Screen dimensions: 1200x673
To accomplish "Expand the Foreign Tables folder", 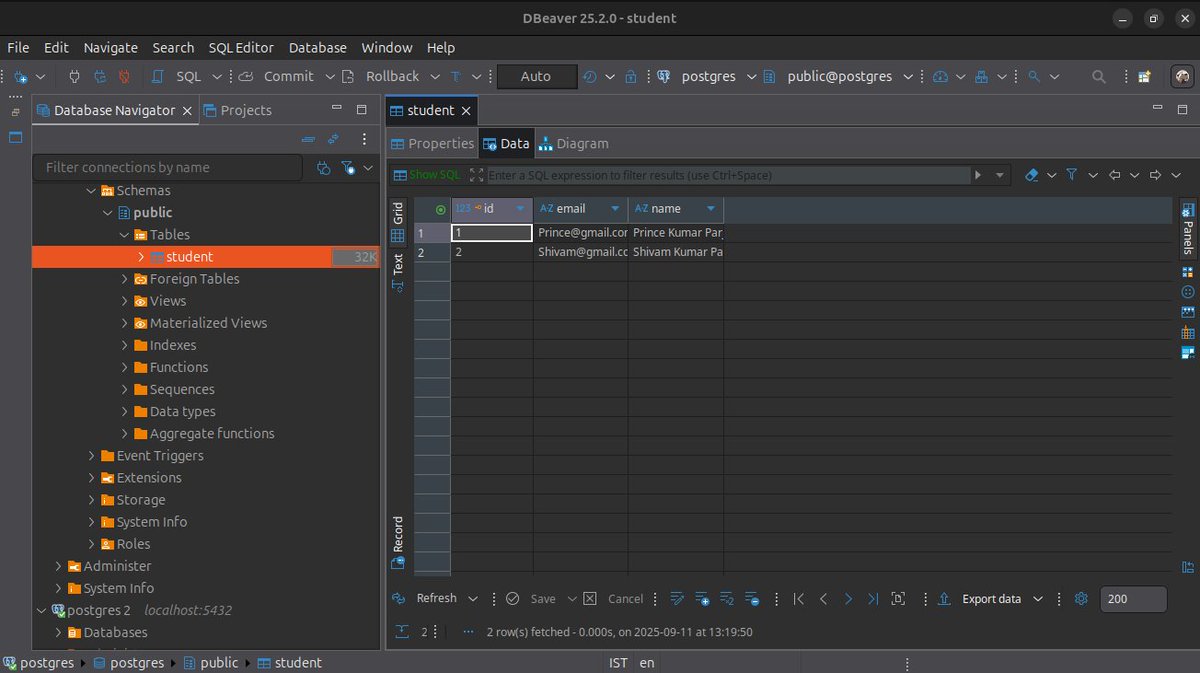I will pos(124,279).
